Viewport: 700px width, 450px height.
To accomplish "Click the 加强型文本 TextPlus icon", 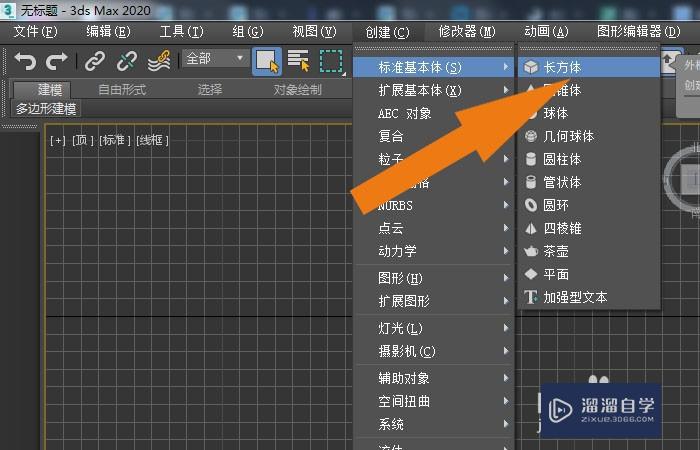I will 531,297.
